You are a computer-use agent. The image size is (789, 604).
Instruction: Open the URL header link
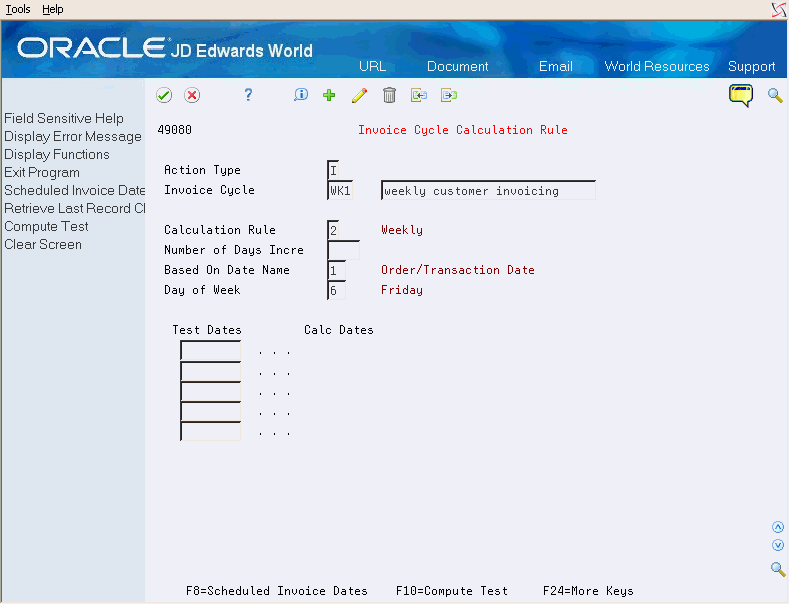click(x=372, y=66)
